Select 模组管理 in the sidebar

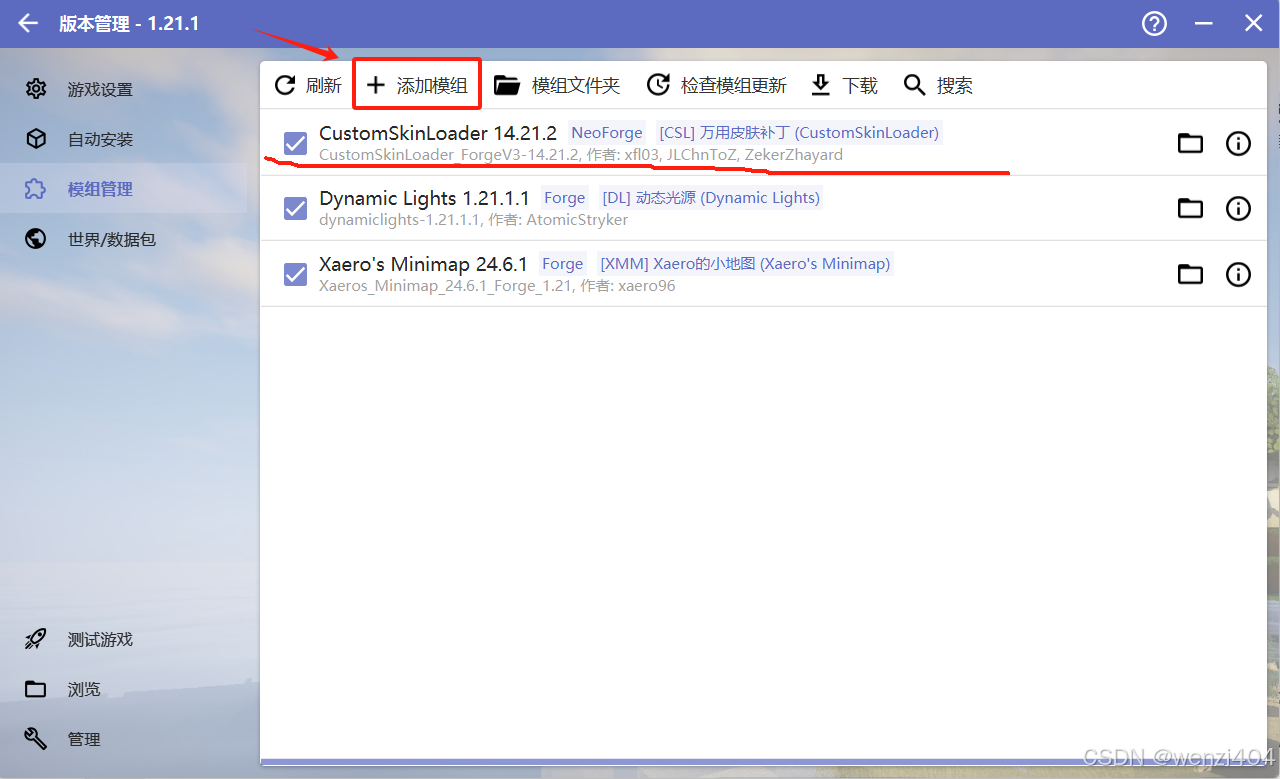123,189
